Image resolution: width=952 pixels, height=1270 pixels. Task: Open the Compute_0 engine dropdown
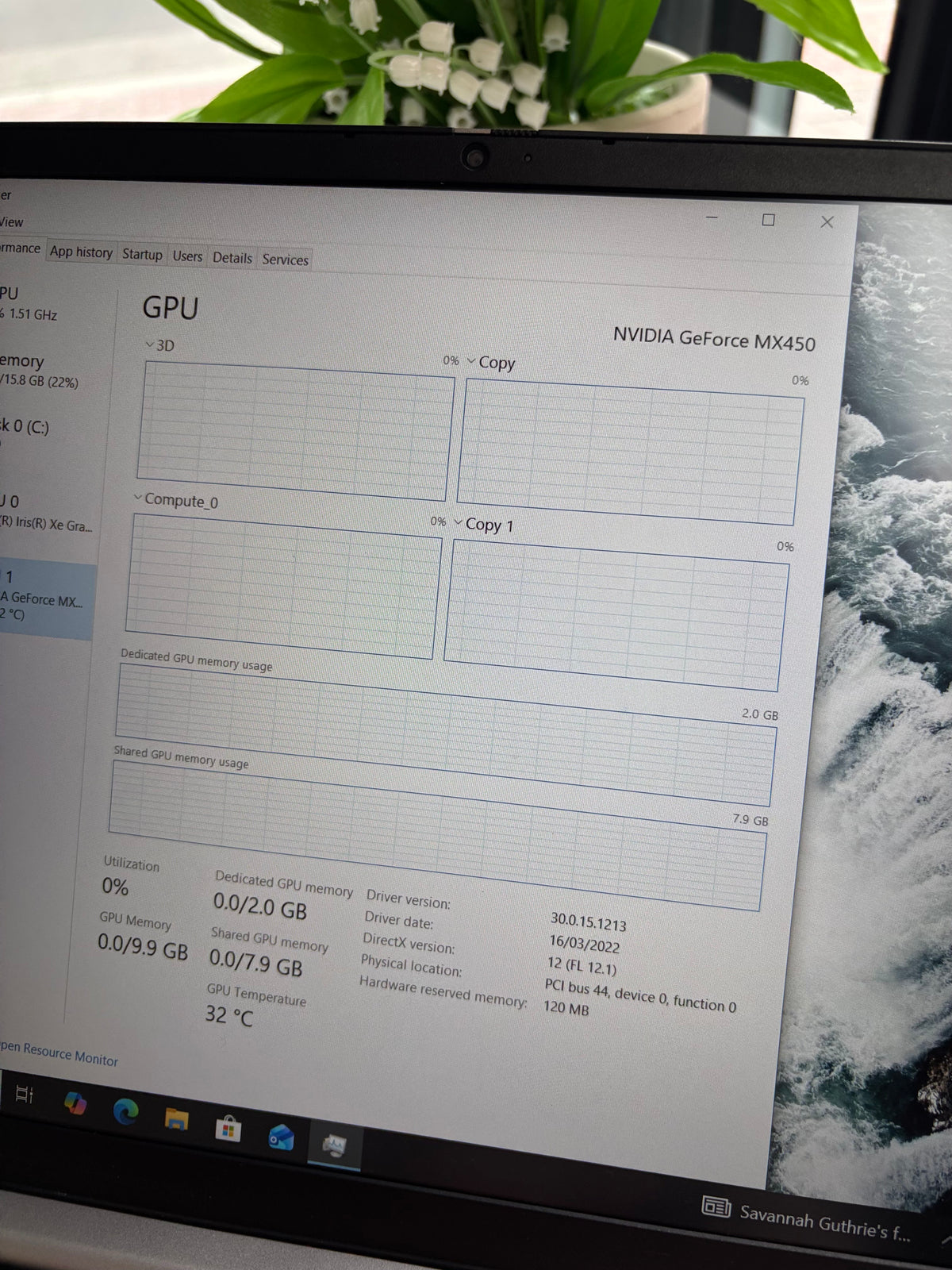(137, 498)
